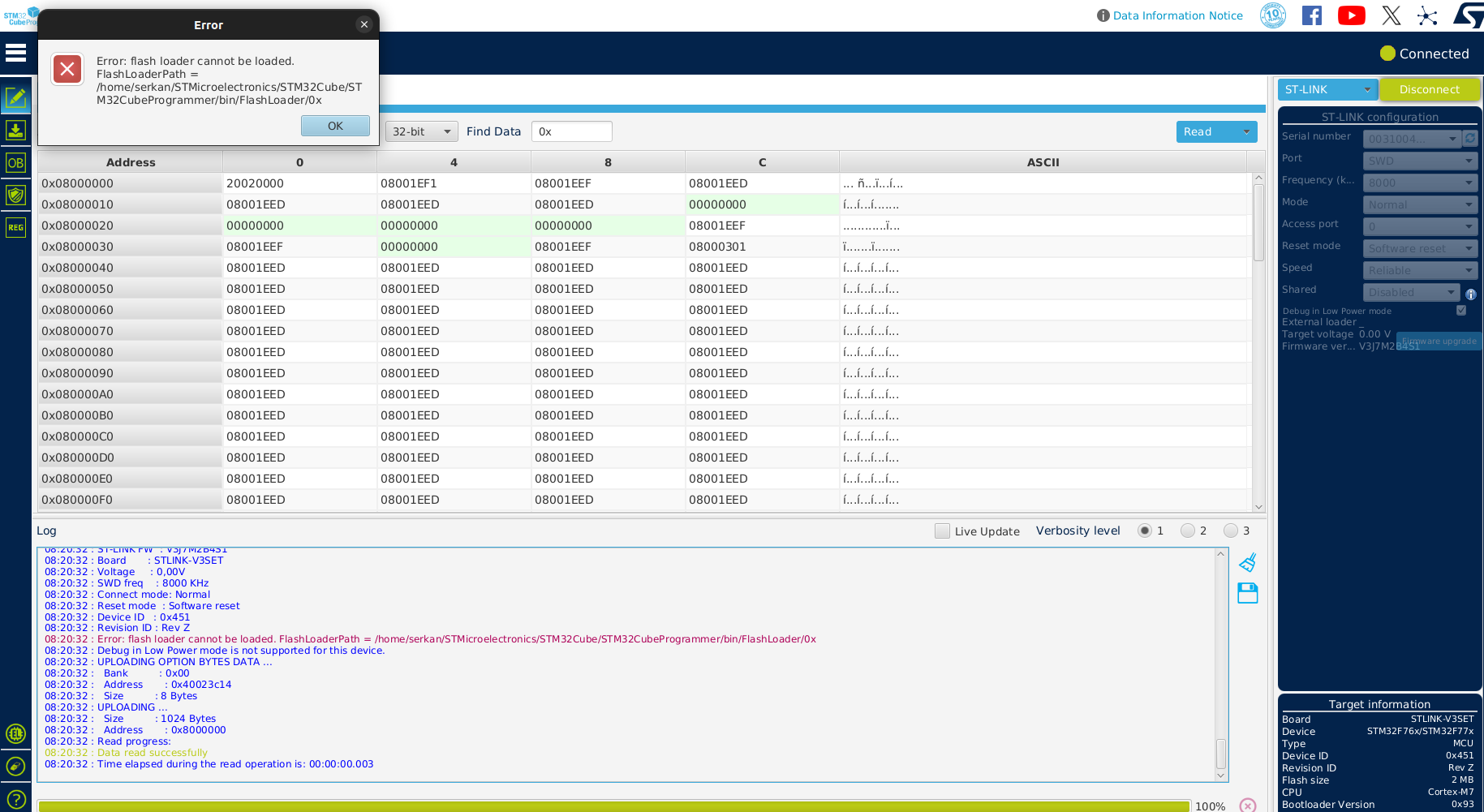The image size is (1484, 812).
Task: Save the log with floppy disk icon
Action: [1247, 593]
